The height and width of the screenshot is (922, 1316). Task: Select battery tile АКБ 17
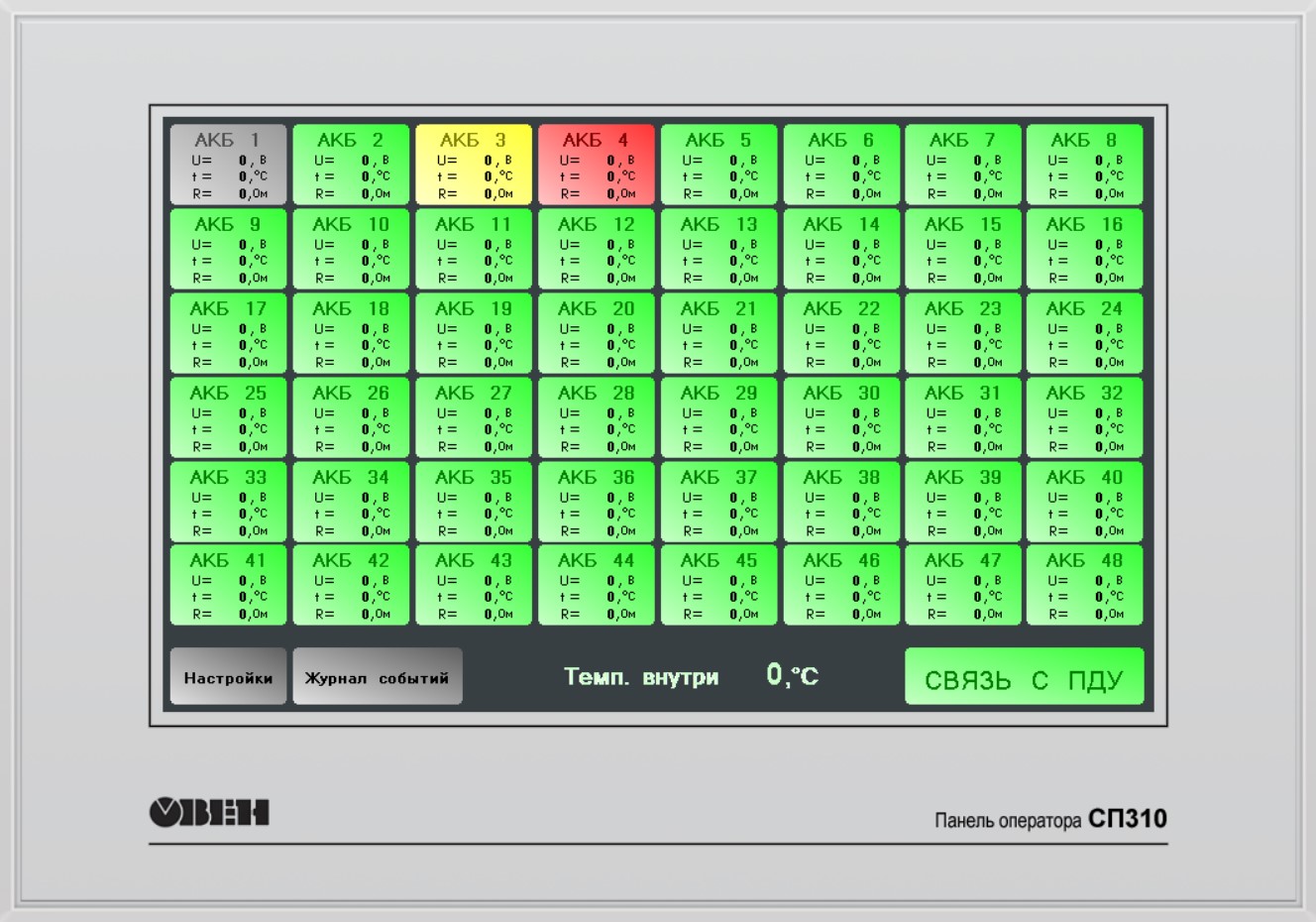228,333
